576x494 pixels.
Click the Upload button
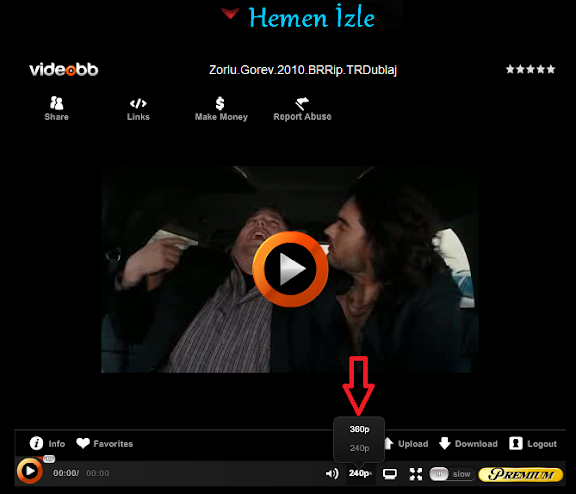pyautogui.click(x=406, y=443)
